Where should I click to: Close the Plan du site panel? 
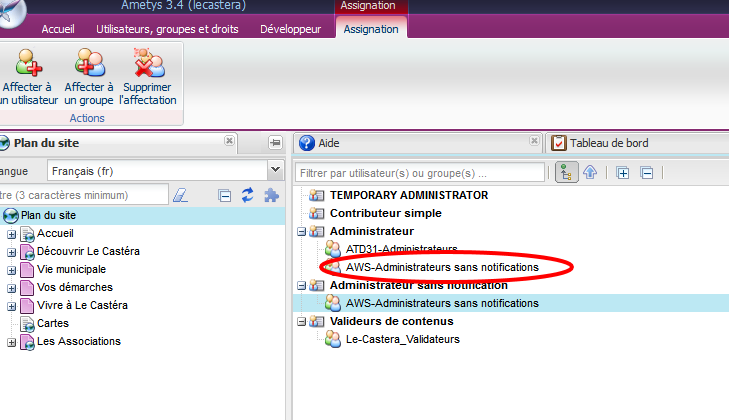[229, 140]
